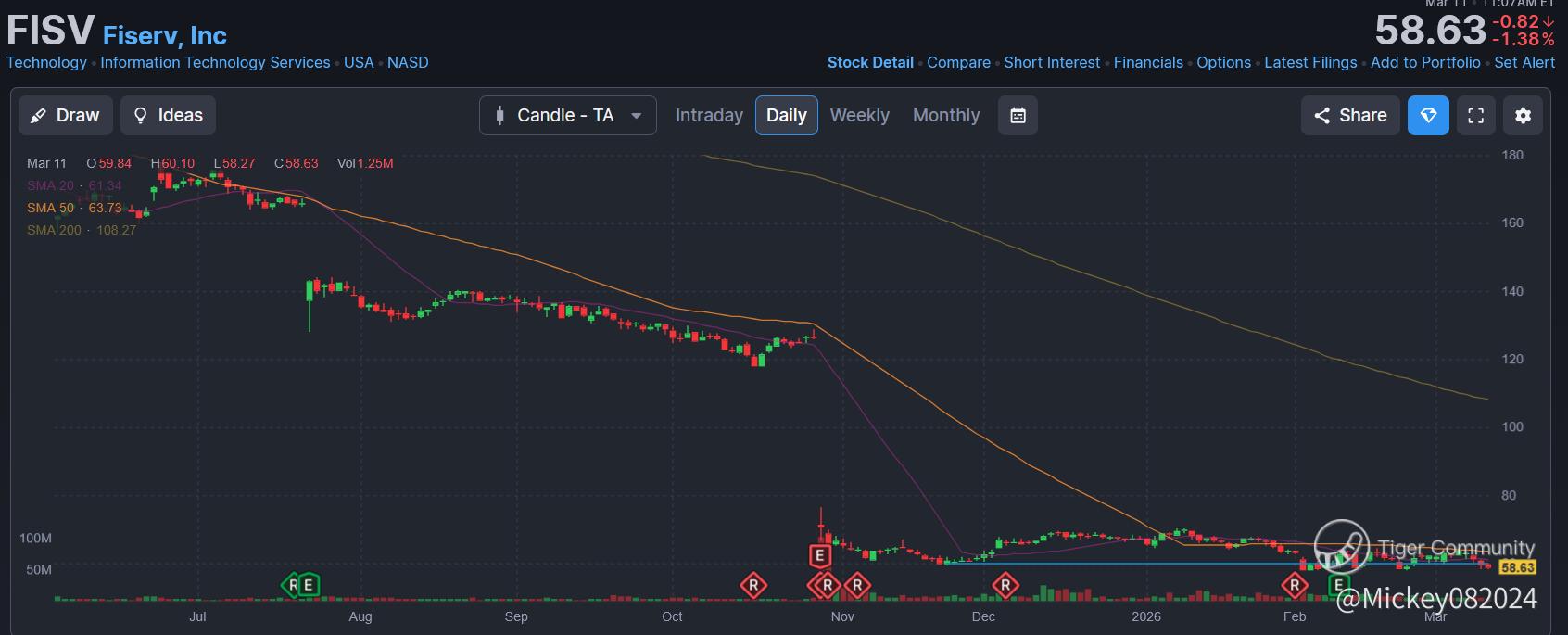
Task: Click the red R marker in mid-October
Action: pyautogui.click(x=753, y=585)
